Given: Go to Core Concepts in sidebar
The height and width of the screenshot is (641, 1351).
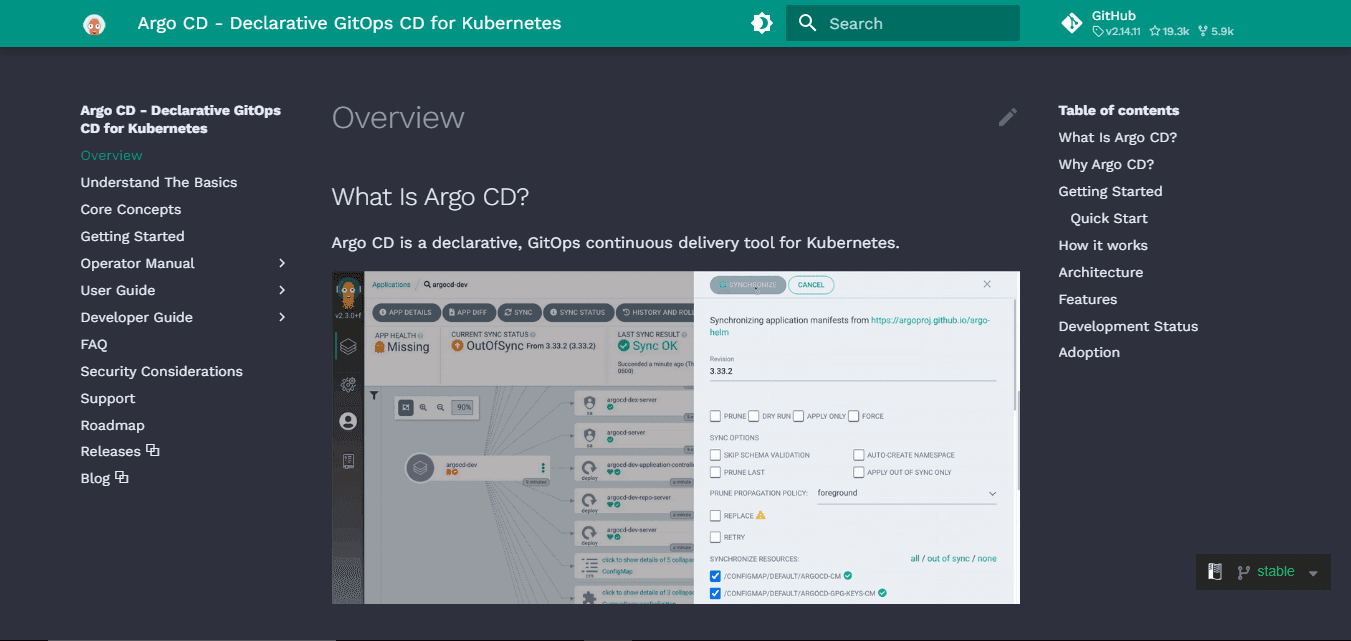Looking at the screenshot, I should coord(131,209).
